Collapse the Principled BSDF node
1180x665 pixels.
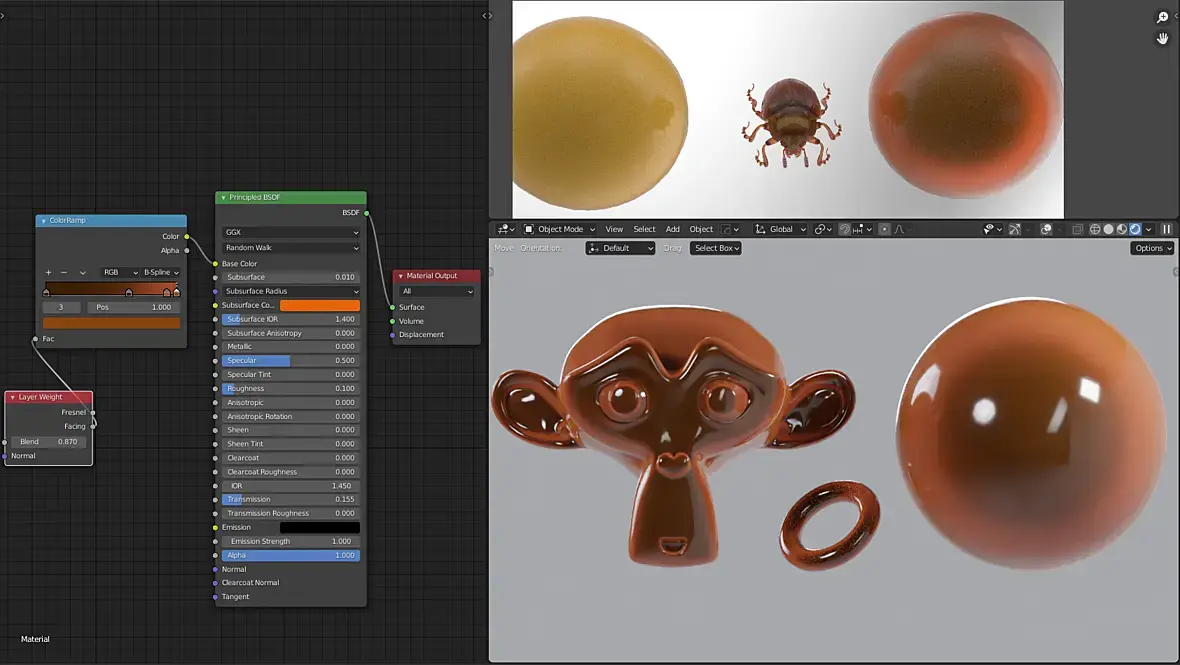pos(224,198)
